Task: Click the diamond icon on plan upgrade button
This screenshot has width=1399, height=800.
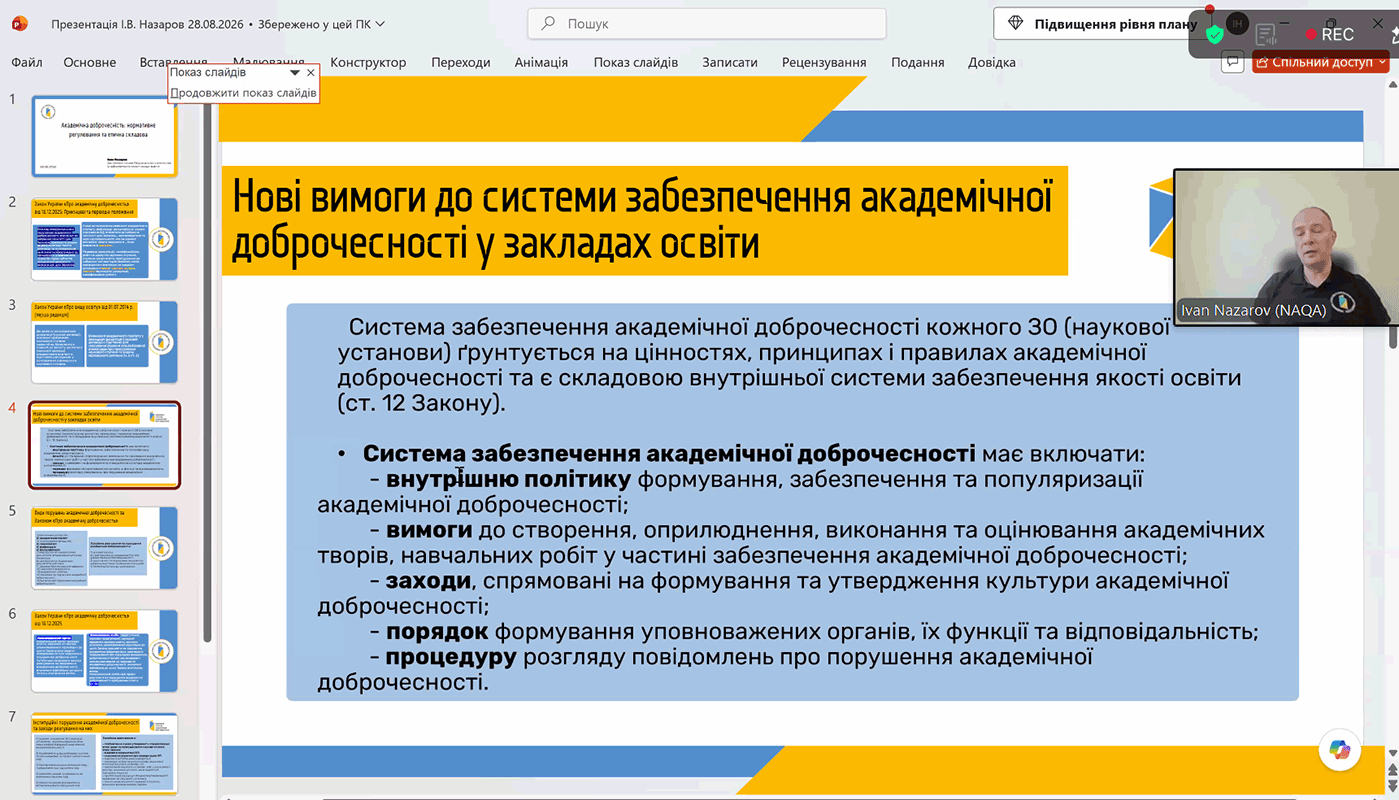Action: pyautogui.click(x=1016, y=23)
